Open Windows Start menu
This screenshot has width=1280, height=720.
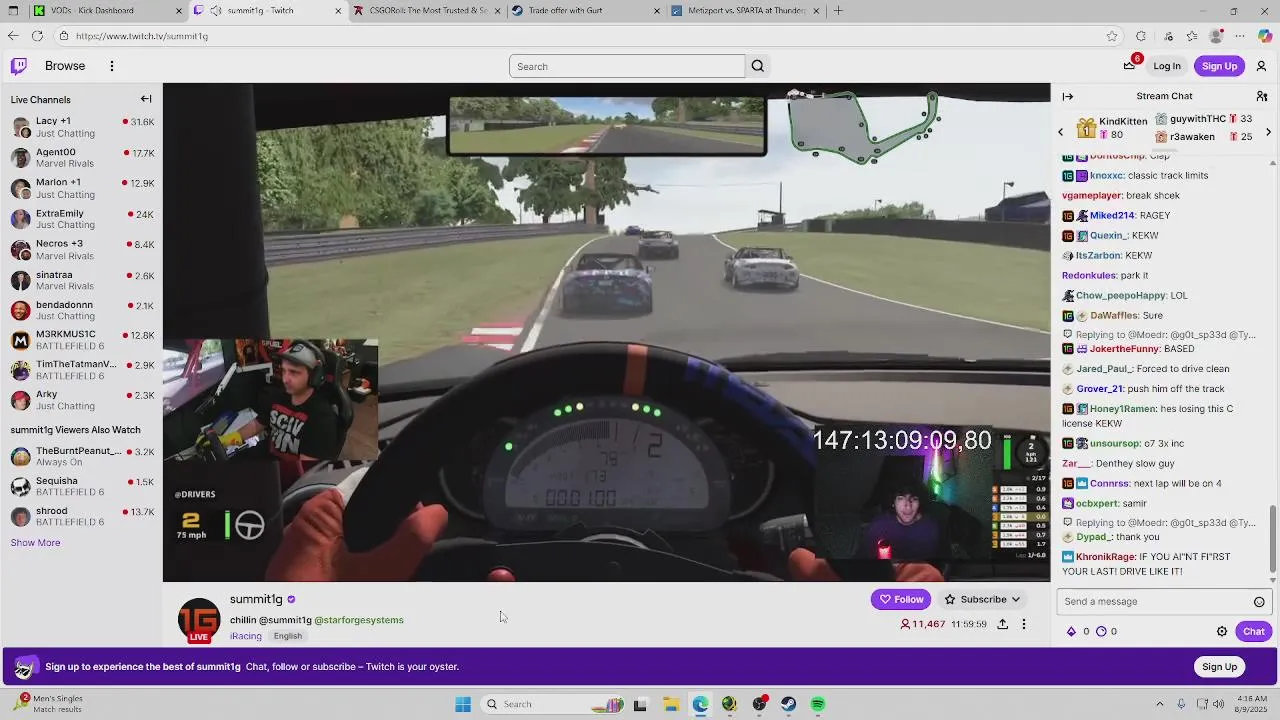462,704
